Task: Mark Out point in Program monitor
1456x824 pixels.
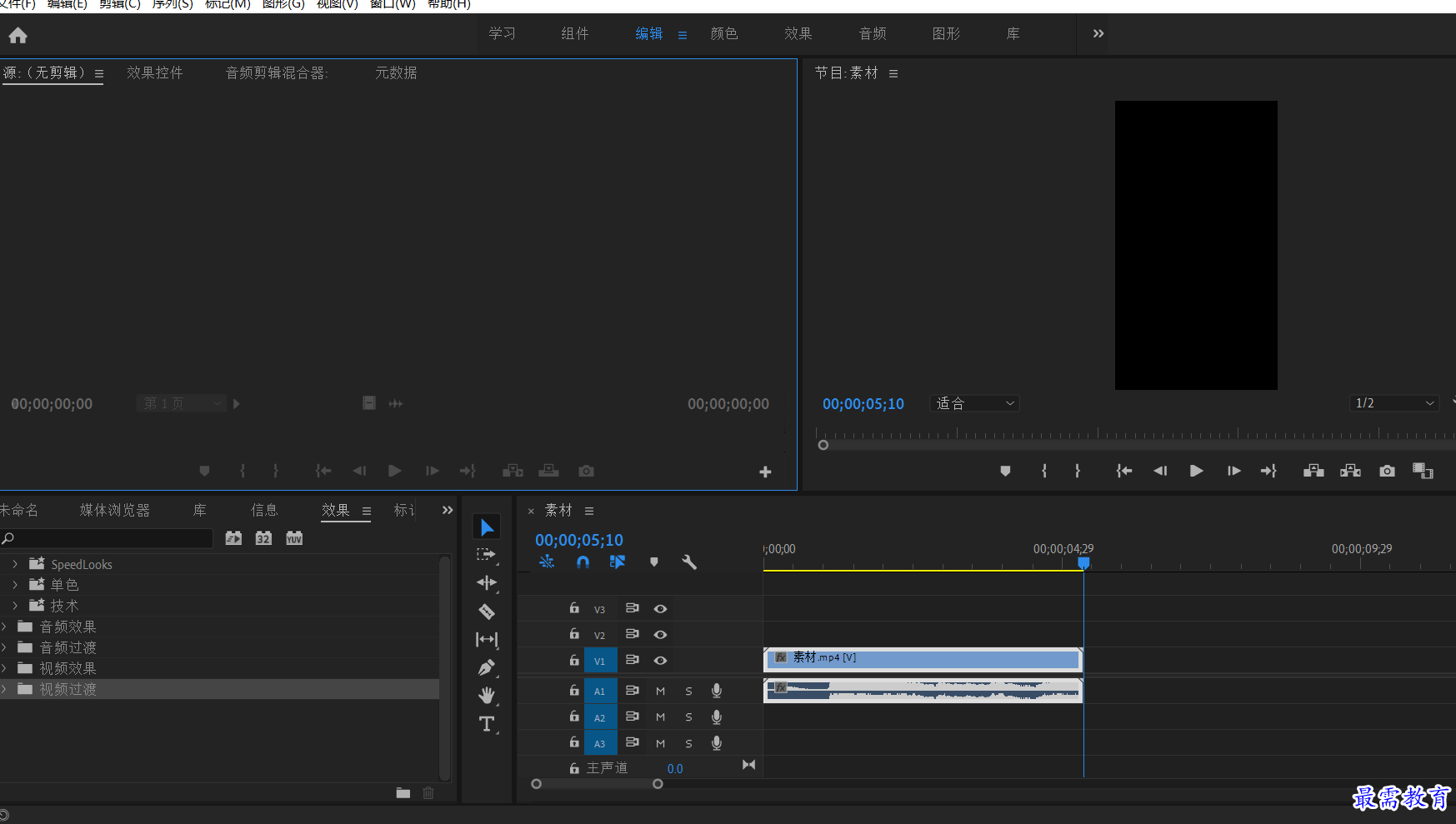Action: [1078, 471]
